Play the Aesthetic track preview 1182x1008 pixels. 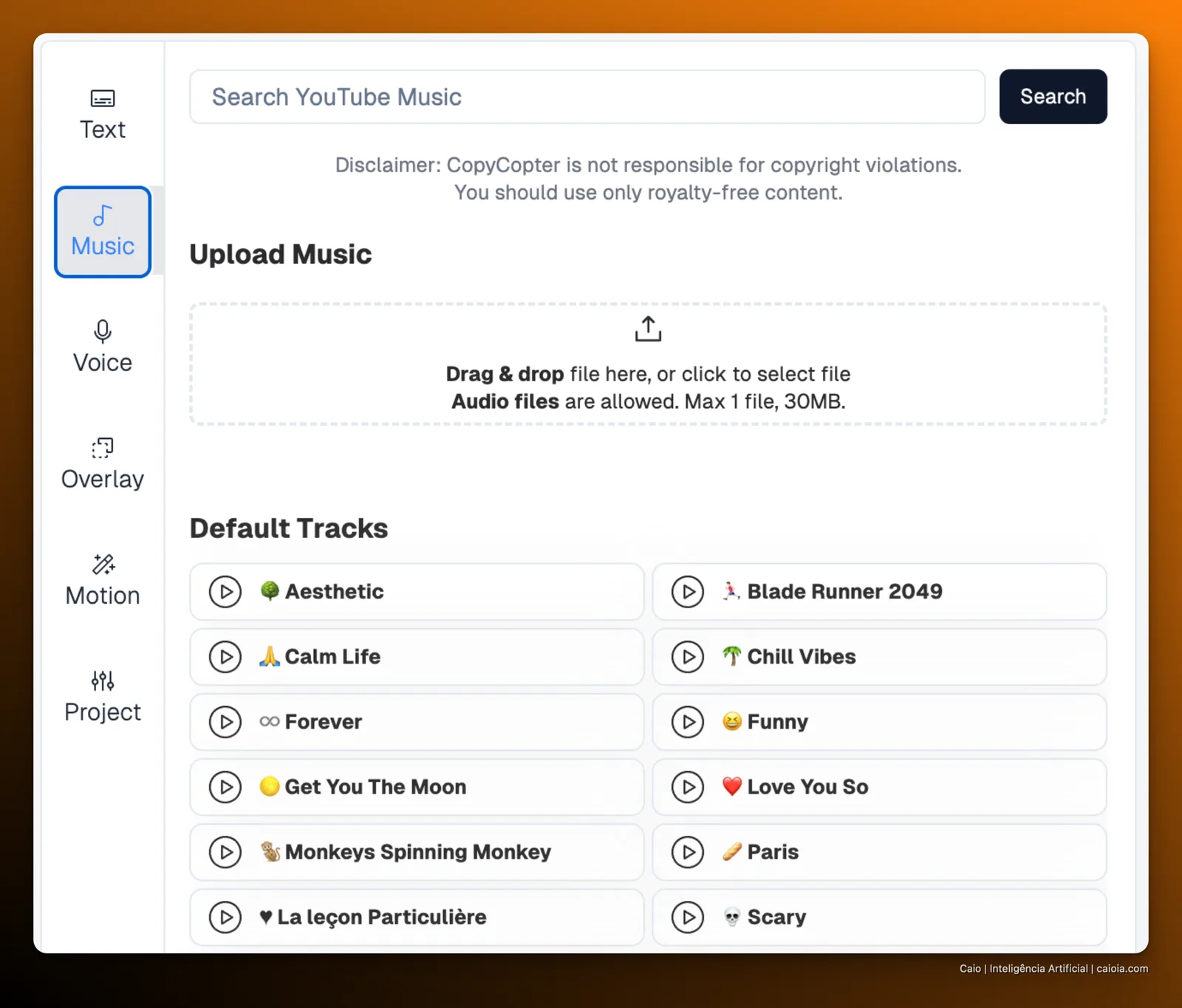coord(225,592)
